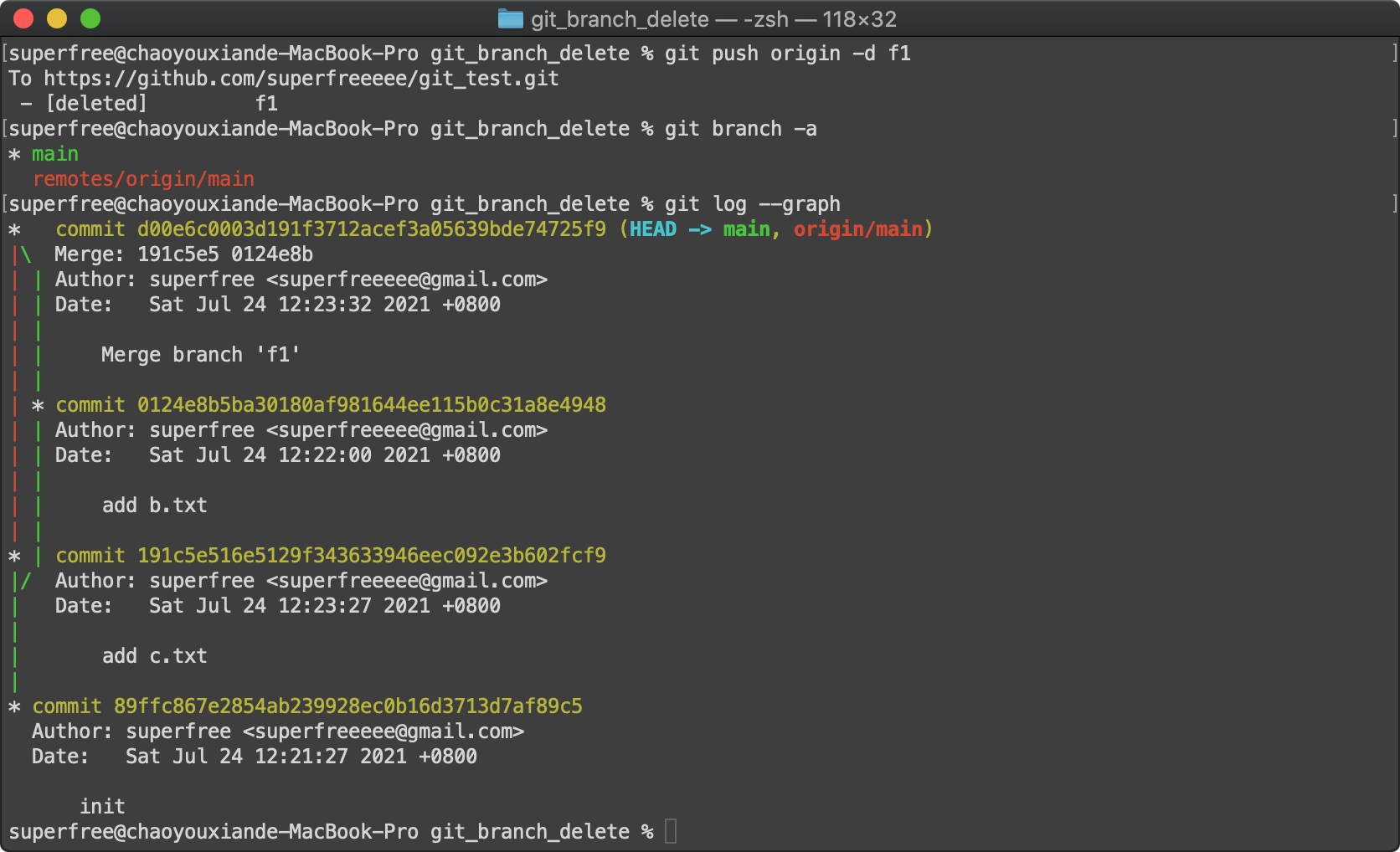Click the red 'origin/main' ref in the commit decoration
Viewport: 1400px width, 852px height.
[858, 229]
